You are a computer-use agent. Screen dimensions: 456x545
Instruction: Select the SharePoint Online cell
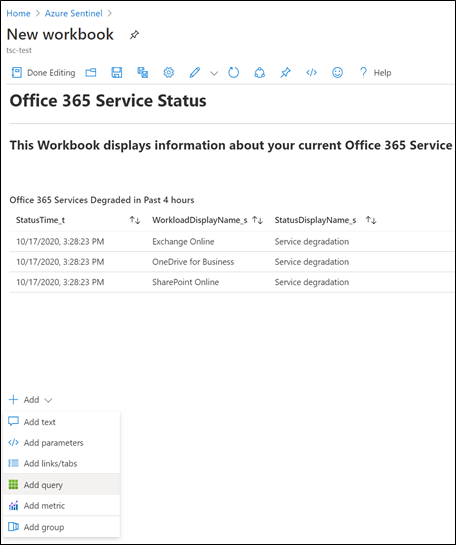point(186,282)
